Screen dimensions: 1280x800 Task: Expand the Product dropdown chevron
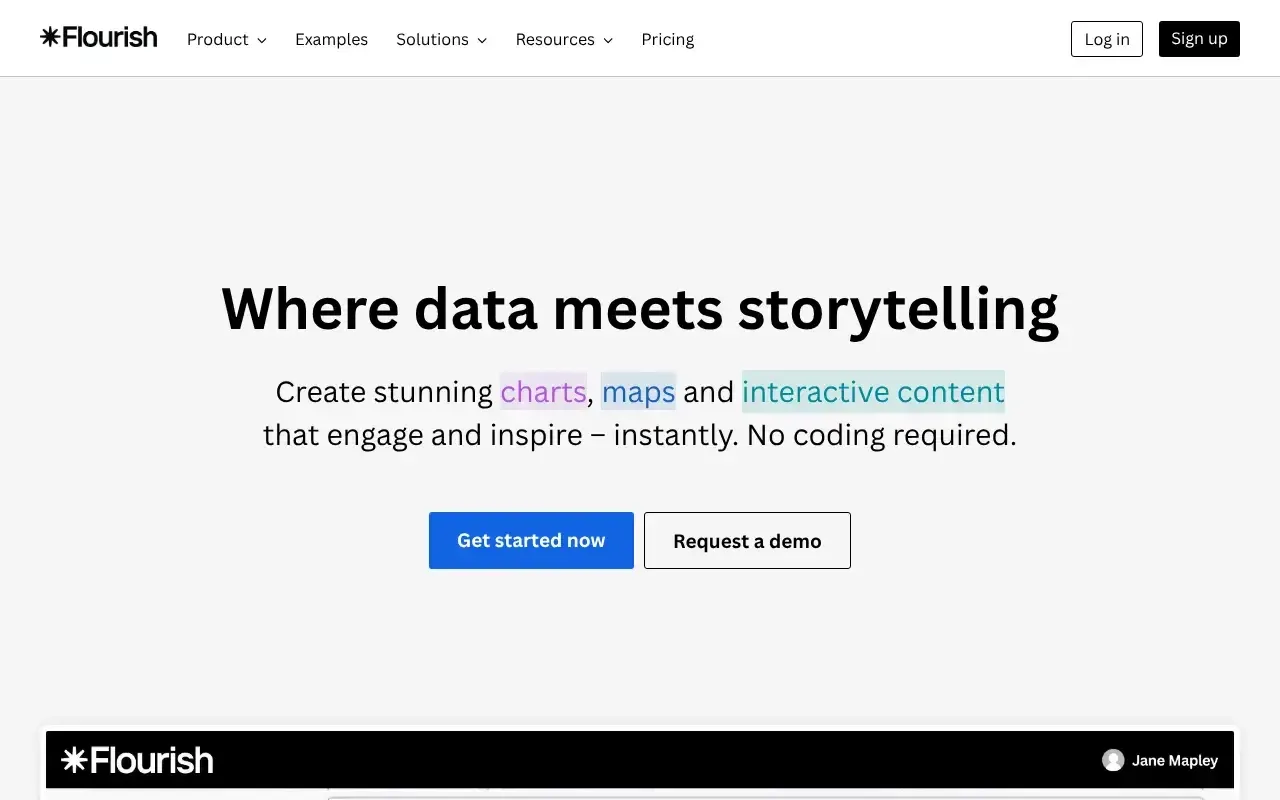click(x=262, y=40)
